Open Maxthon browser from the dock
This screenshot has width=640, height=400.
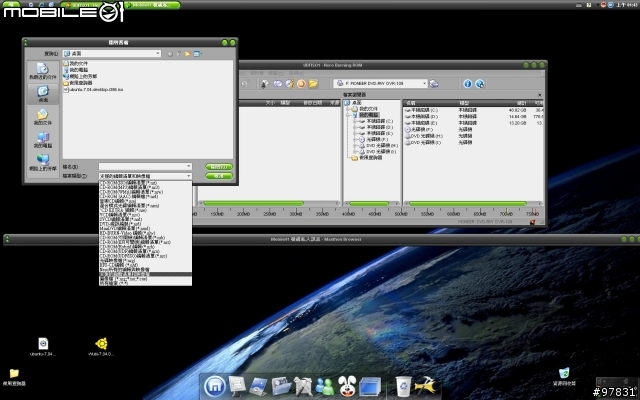(215, 386)
